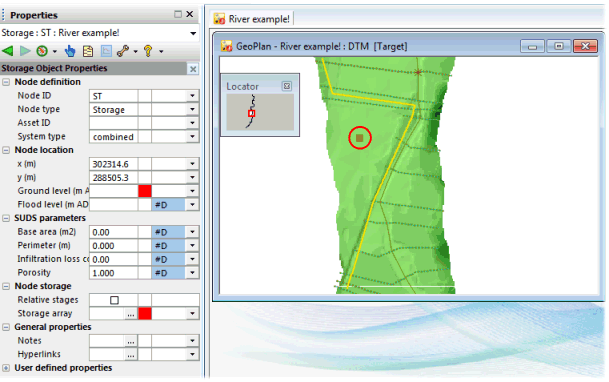Viewport: 609px width, 382px height.
Task: Click the blue pointing hand icon
Action: click(70, 51)
